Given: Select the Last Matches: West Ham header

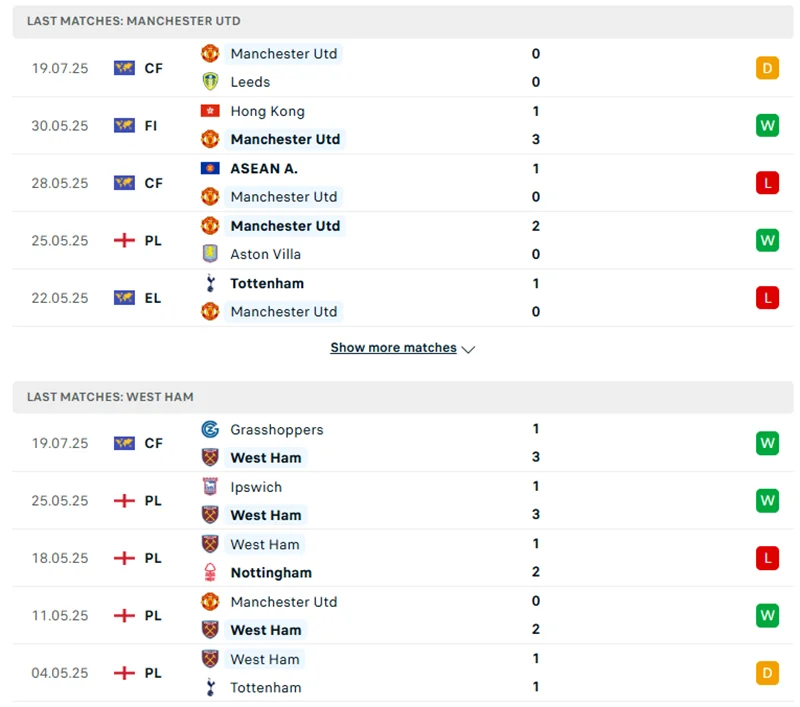Looking at the screenshot, I should click(110, 397).
